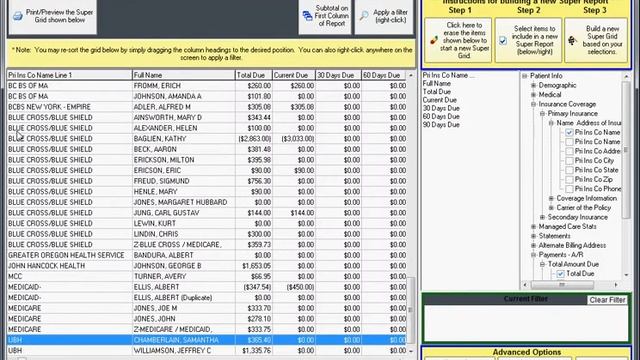Select Current Due in selected items list
The width and height of the screenshot is (640, 360).
(440, 100)
